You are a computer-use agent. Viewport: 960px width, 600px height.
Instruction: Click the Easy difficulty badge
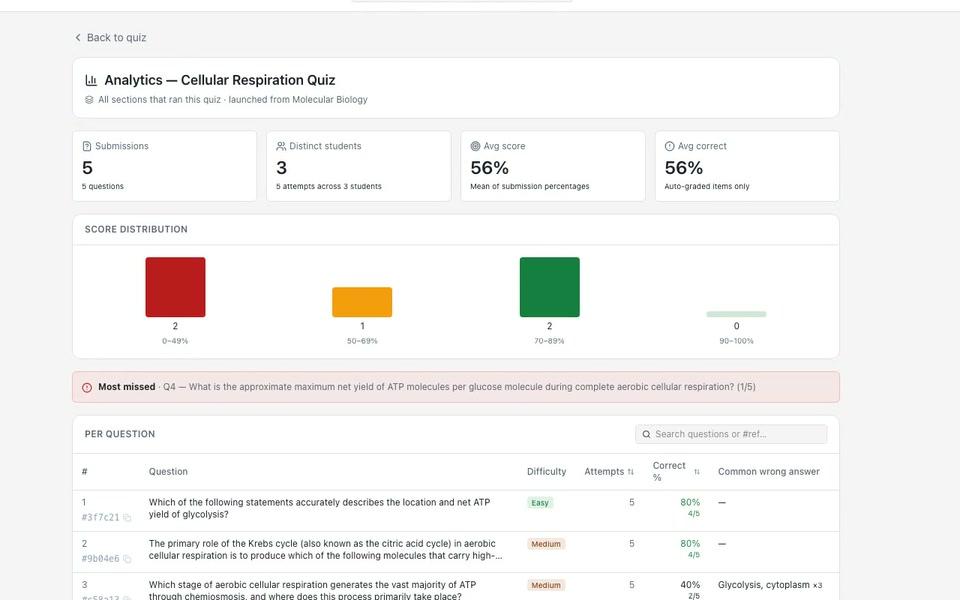[539, 503]
